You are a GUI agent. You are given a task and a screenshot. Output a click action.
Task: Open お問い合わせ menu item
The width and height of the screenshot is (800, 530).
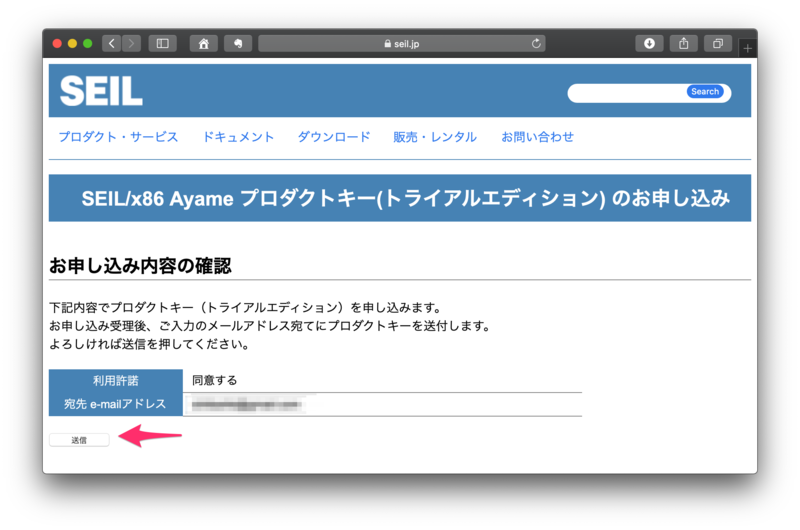[x=537, y=137]
